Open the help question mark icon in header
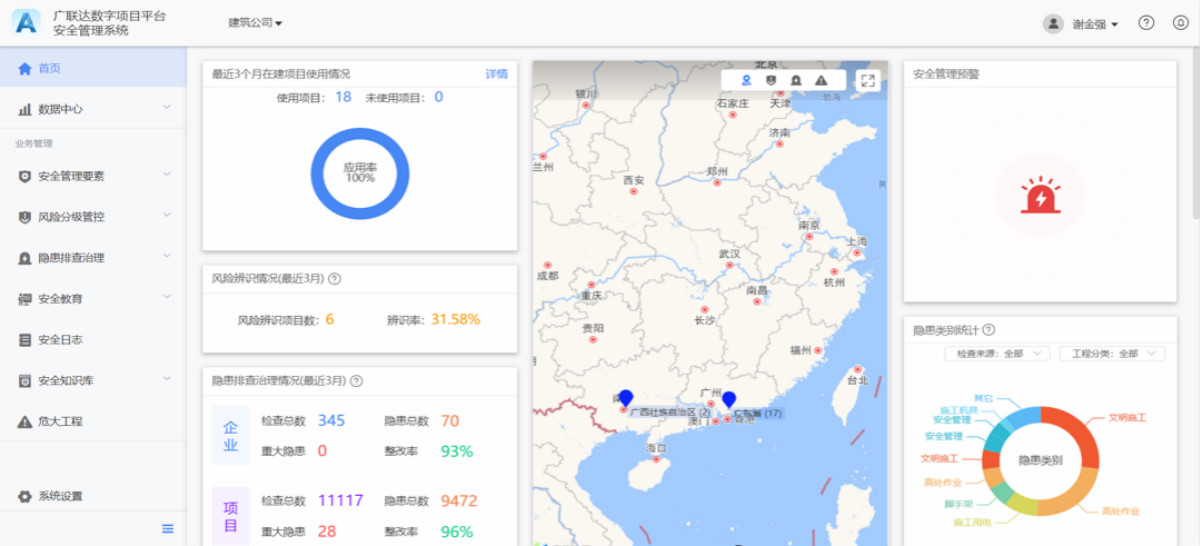Viewport: 1200px width, 546px height. pyautogui.click(x=1147, y=23)
